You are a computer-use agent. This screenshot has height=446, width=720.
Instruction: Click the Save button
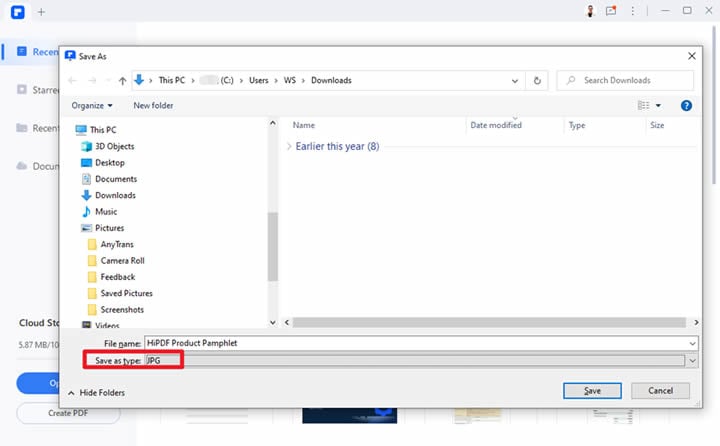[592, 391]
